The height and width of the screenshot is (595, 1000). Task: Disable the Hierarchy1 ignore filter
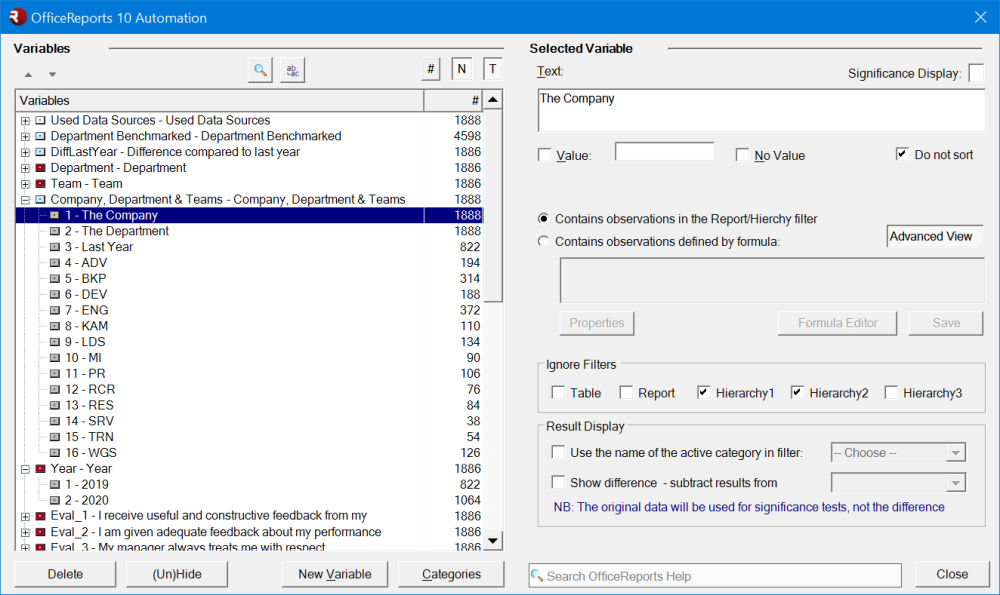[x=705, y=392]
